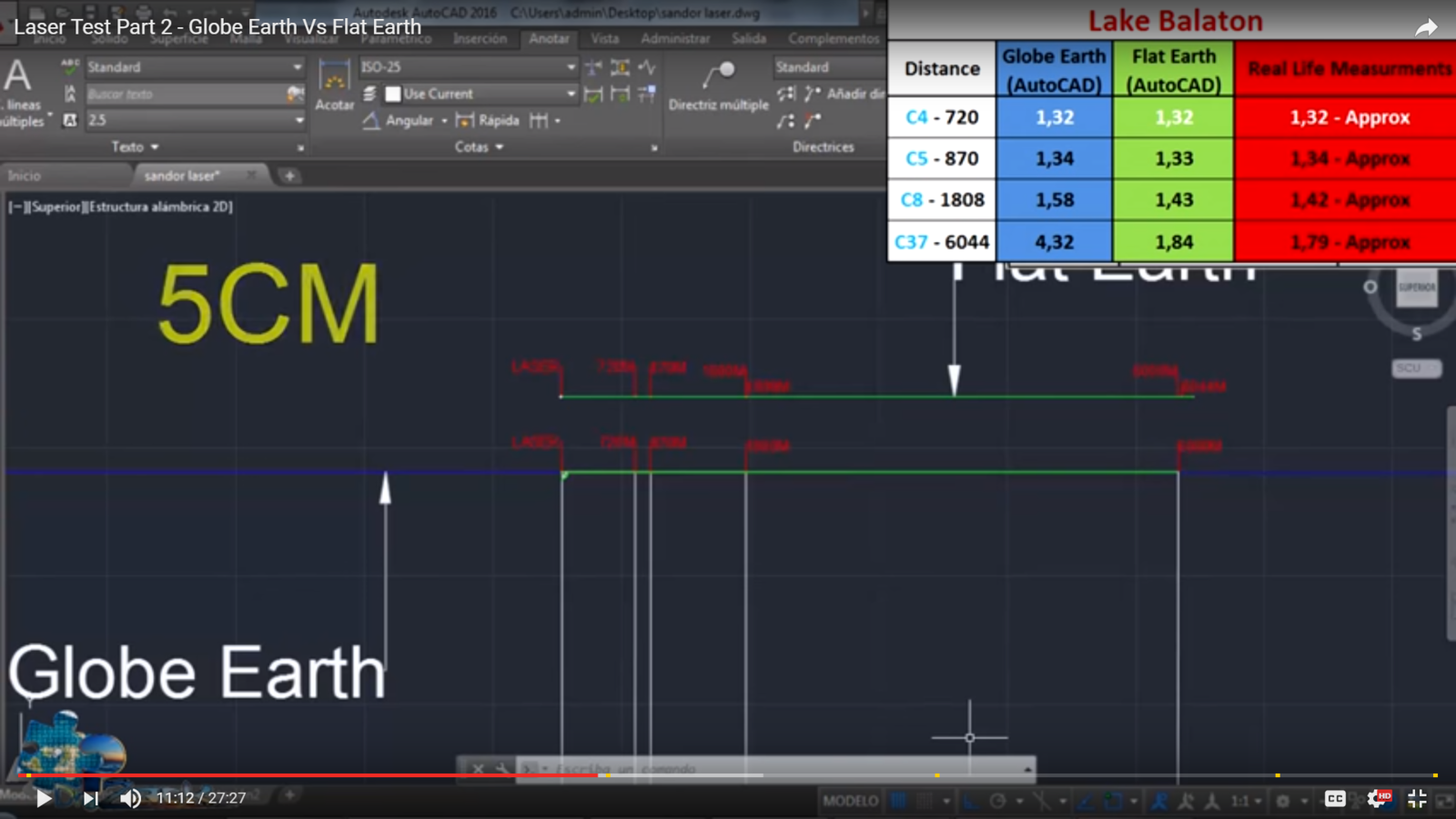
Task: Play the video
Action: (x=43, y=799)
